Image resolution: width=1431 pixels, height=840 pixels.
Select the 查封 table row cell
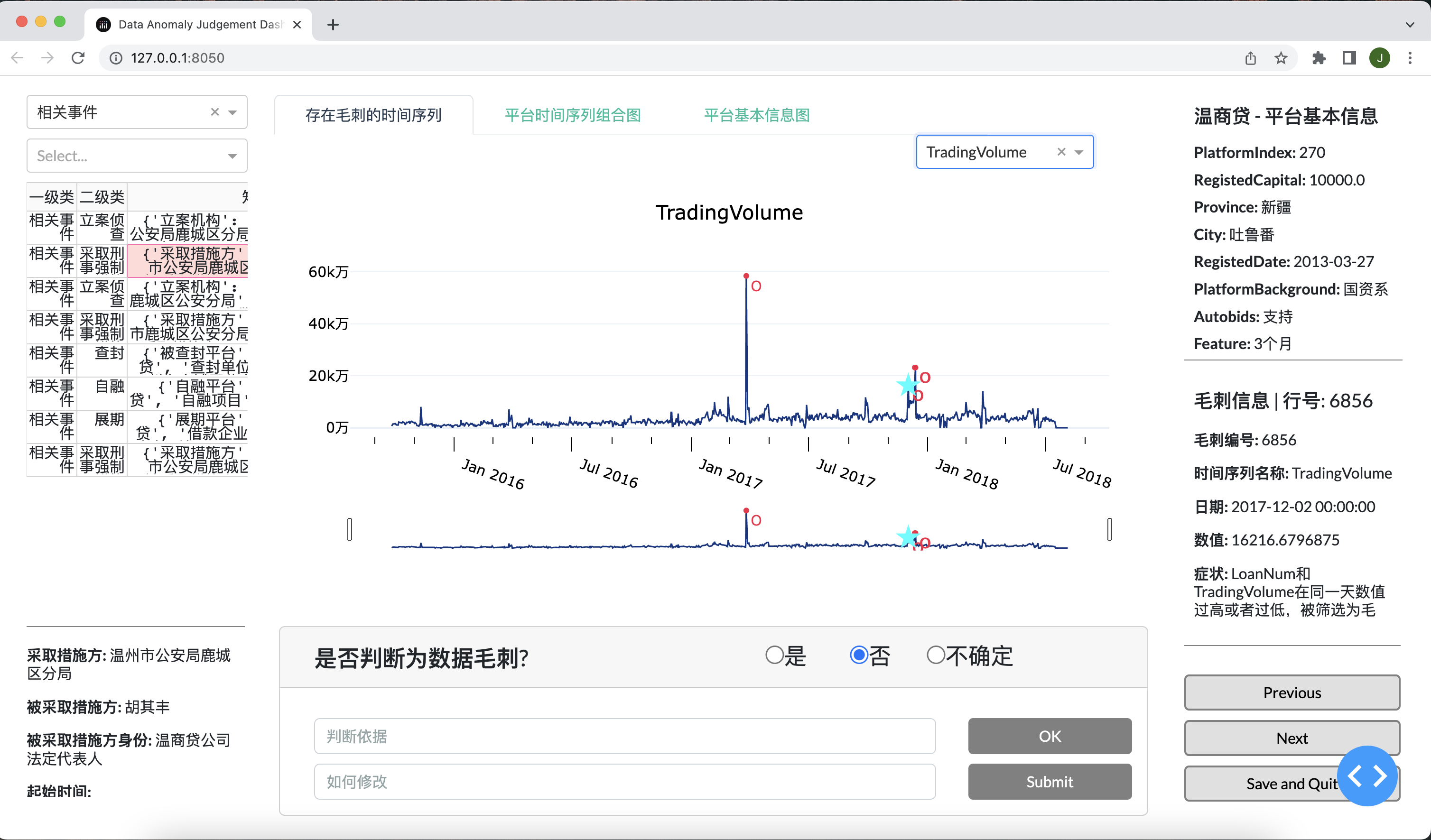tap(102, 360)
